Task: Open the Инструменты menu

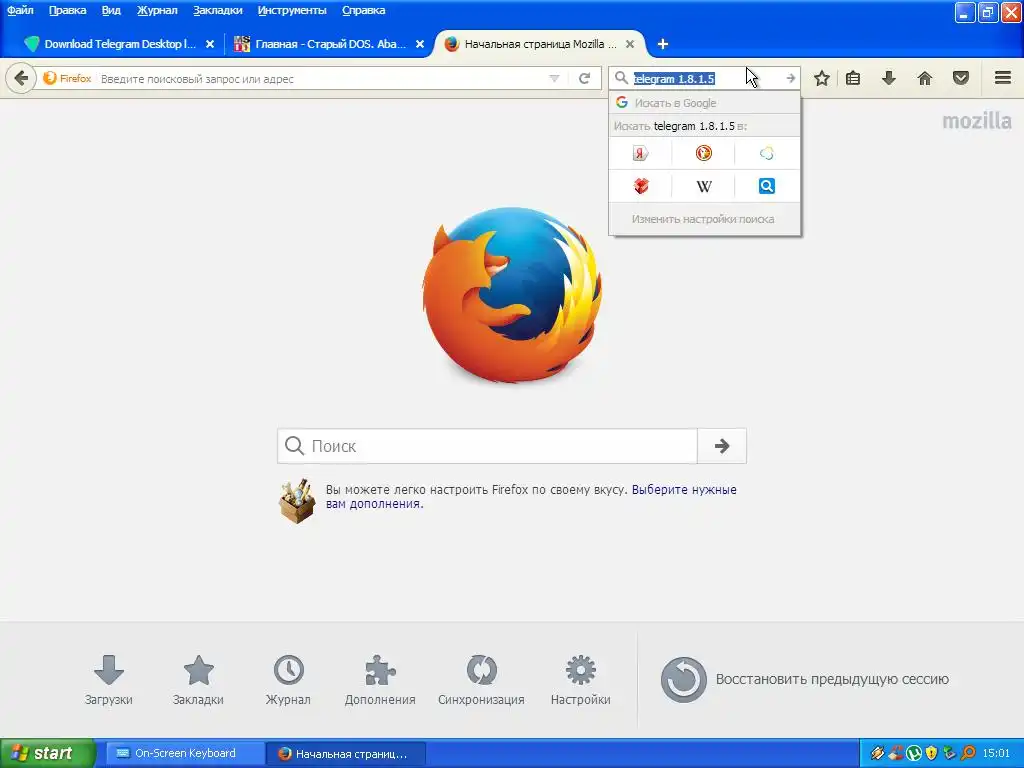Action: click(292, 10)
